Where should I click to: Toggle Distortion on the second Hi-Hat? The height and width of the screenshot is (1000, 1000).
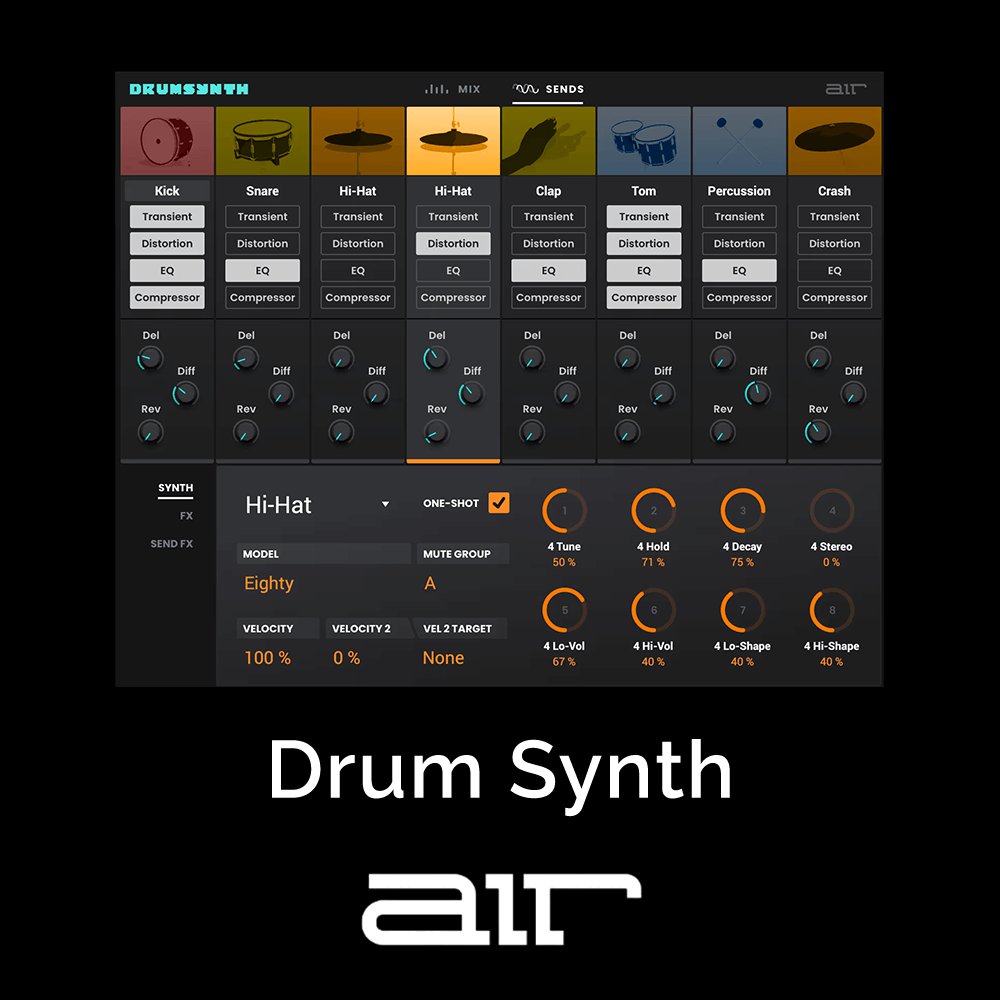point(453,243)
